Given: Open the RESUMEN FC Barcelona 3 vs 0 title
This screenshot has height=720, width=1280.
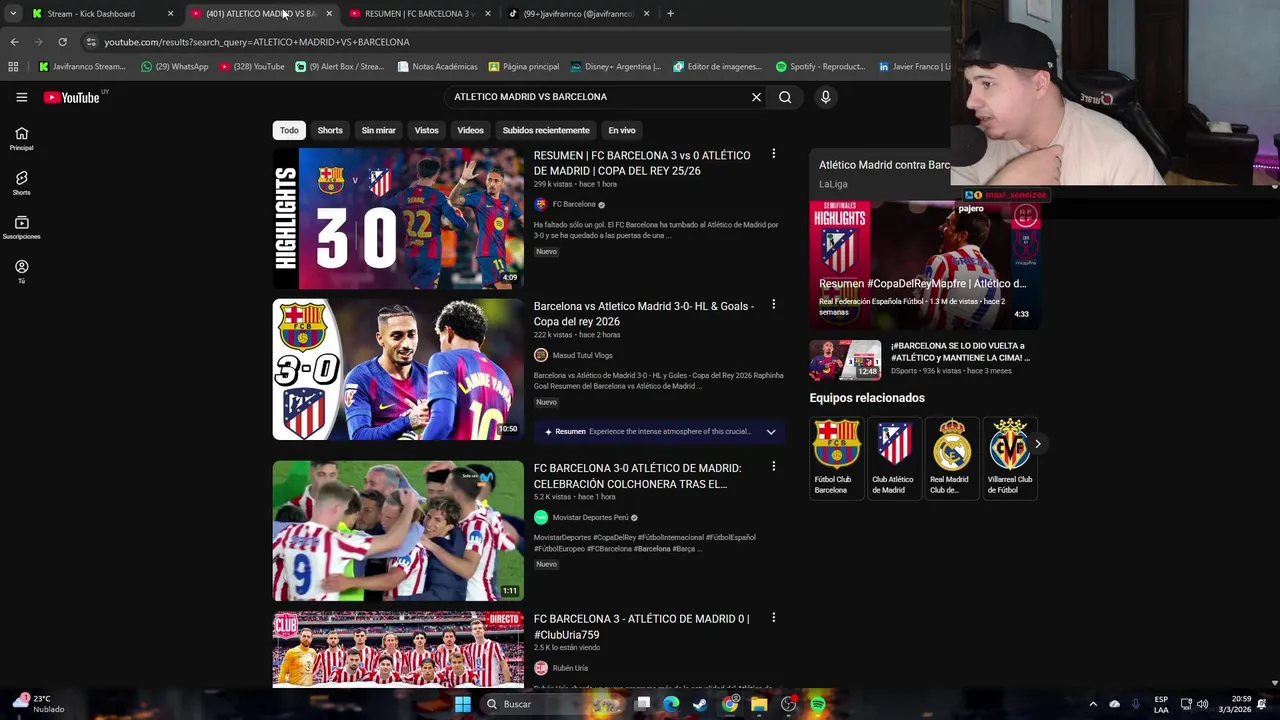Looking at the screenshot, I should (x=642, y=163).
